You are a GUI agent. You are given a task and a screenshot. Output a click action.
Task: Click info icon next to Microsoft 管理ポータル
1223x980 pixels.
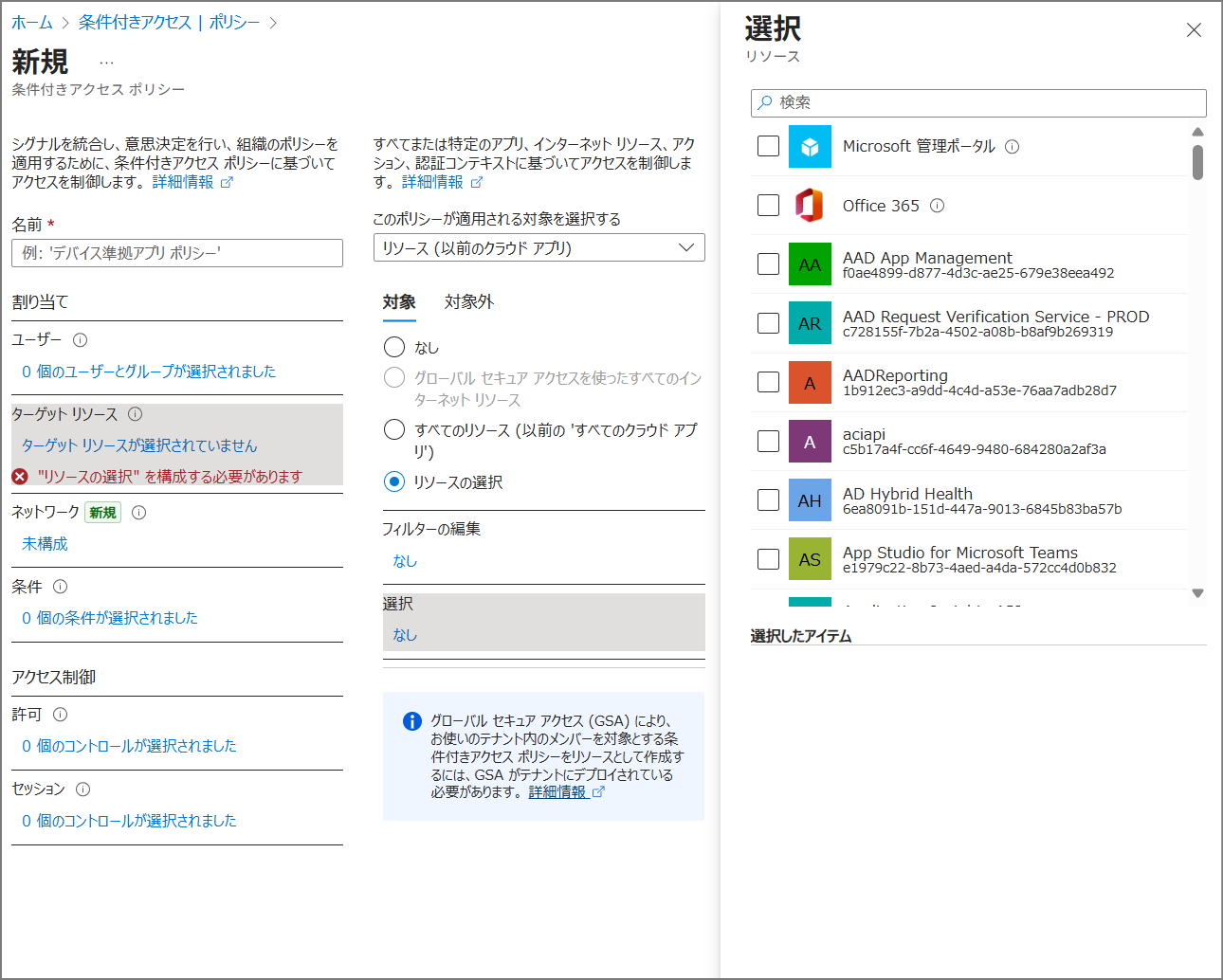(1013, 147)
